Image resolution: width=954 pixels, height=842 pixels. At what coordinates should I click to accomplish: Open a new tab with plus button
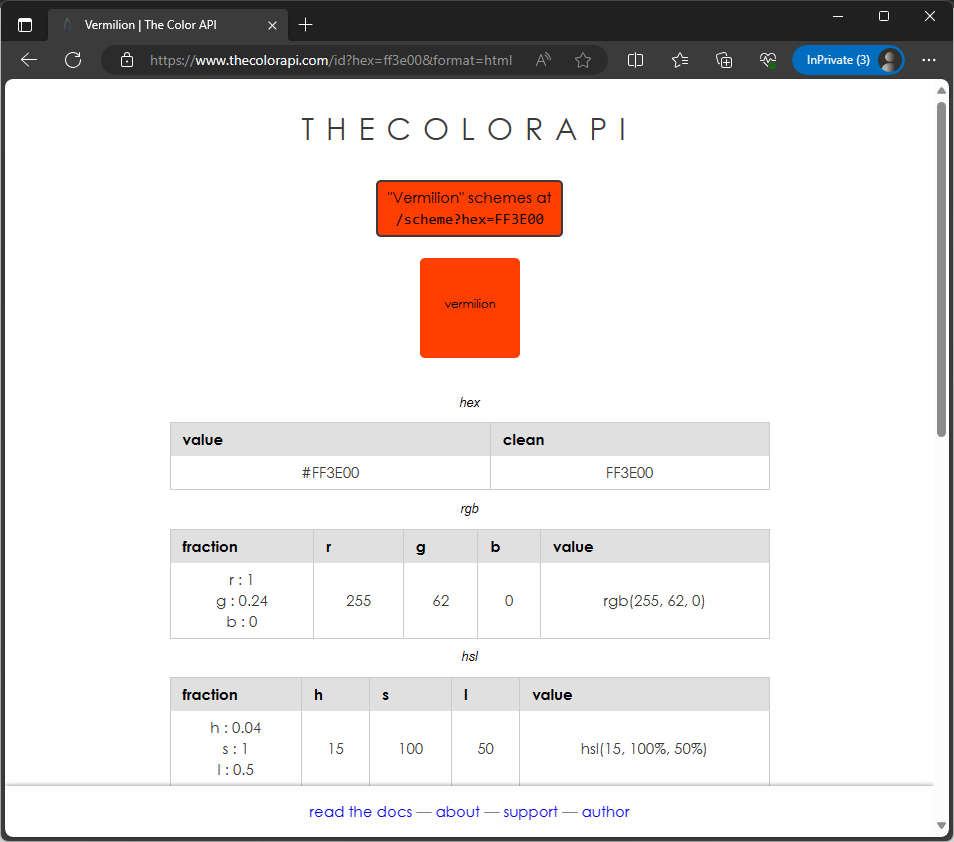[x=305, y=25]
